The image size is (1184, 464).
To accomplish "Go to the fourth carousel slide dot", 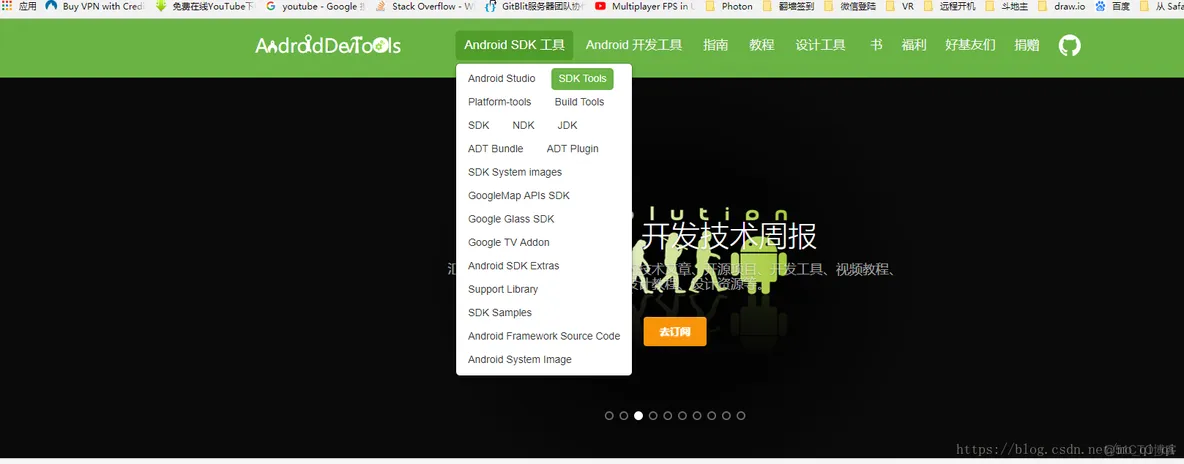I will [653, 416].
